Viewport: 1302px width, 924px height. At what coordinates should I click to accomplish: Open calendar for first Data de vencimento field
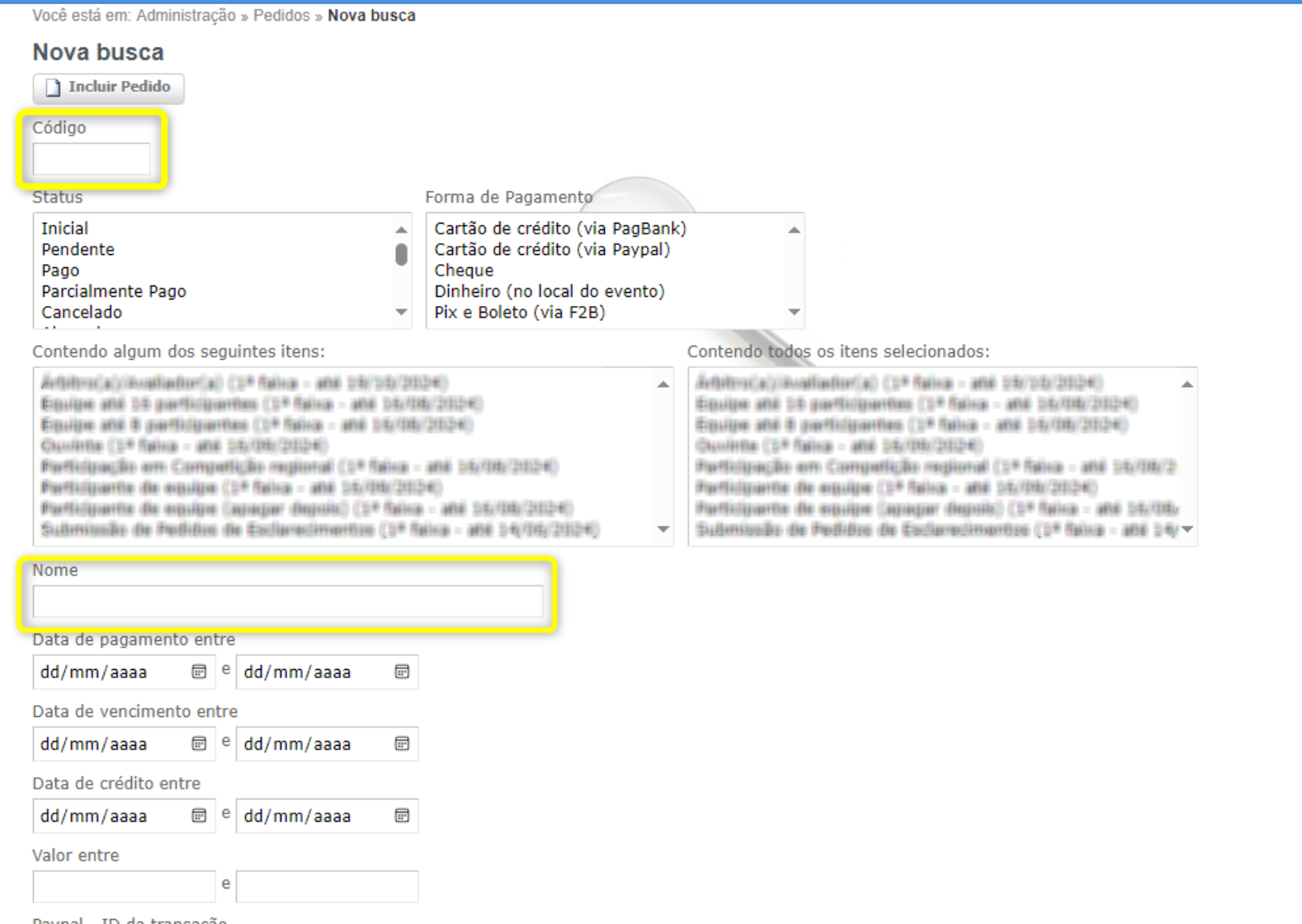[199, 743]
